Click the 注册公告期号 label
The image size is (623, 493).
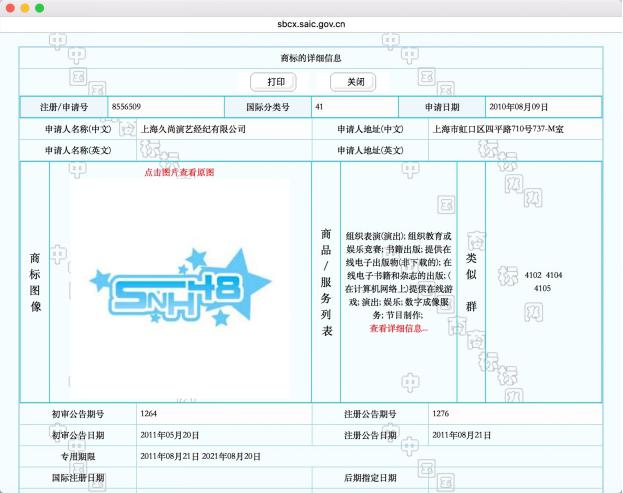370,414
